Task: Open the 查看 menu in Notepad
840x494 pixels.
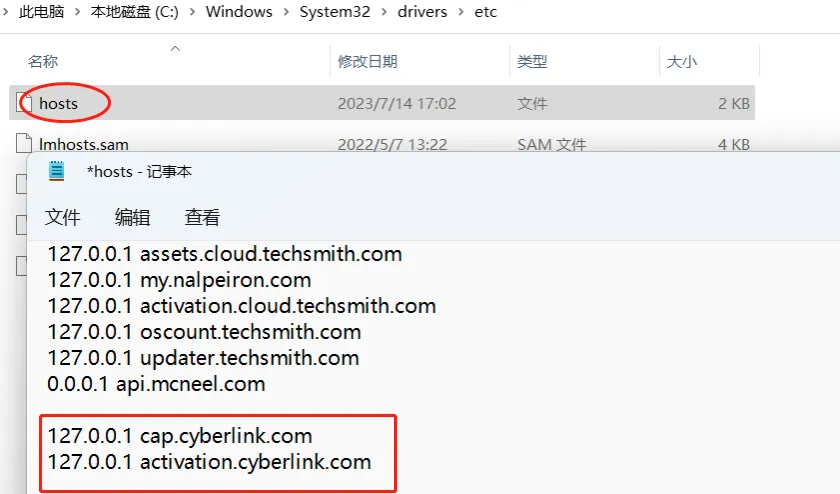Action: coord(202,217)
